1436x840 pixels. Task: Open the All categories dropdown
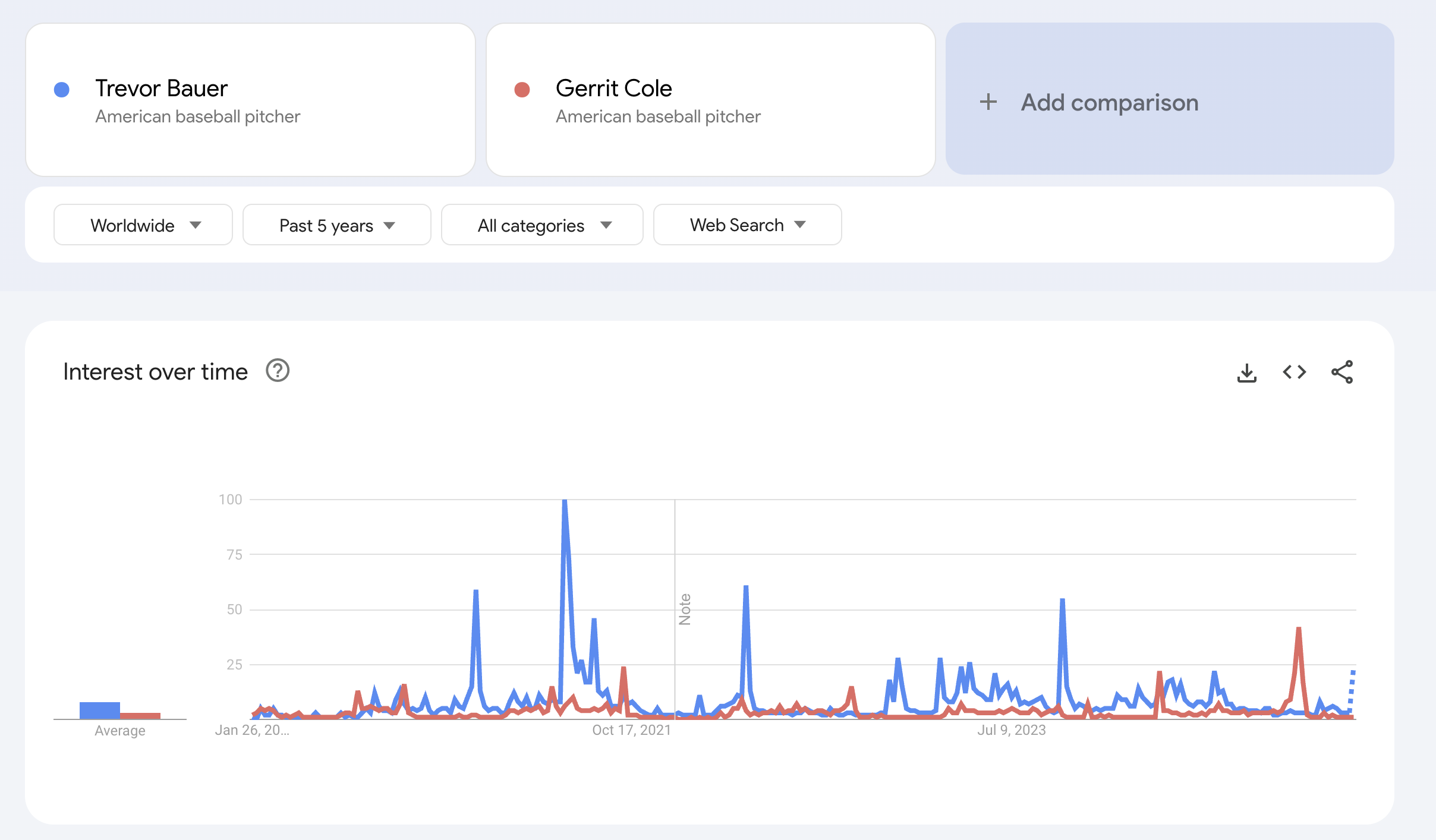point(541,225)
